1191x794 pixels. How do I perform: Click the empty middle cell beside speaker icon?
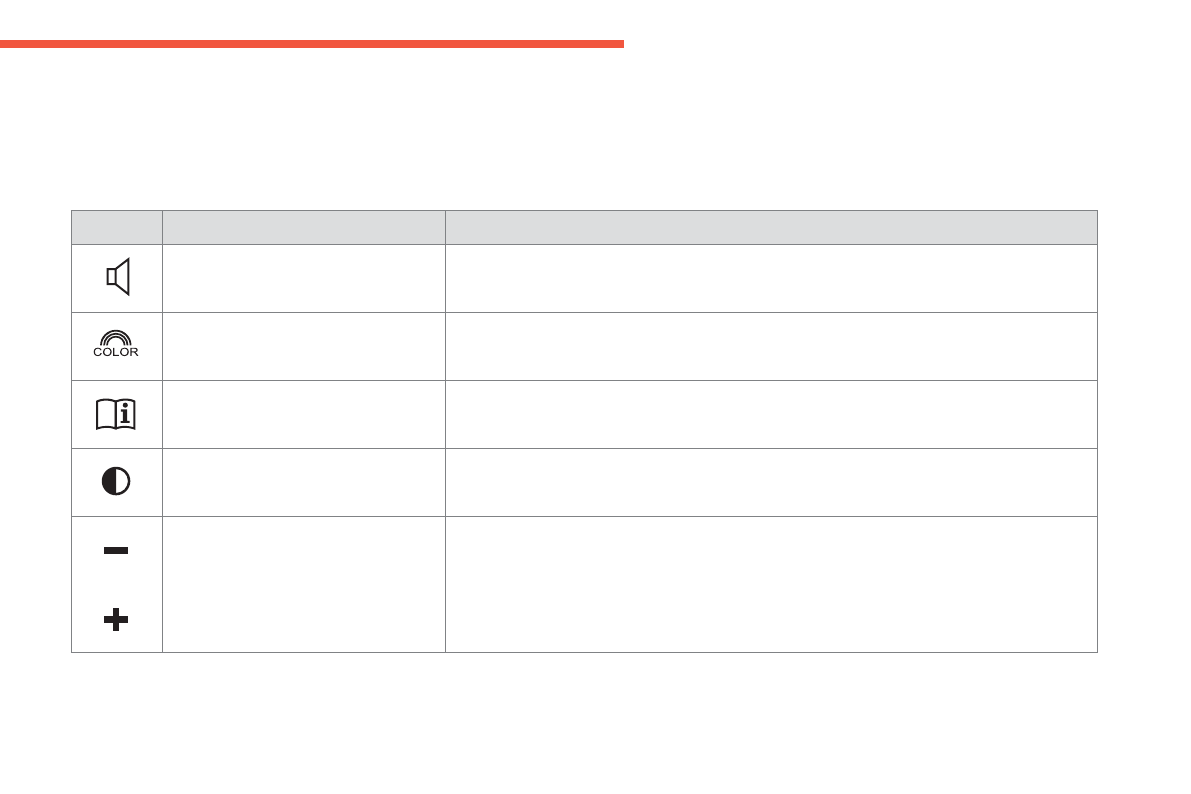[x=303, y=278]
